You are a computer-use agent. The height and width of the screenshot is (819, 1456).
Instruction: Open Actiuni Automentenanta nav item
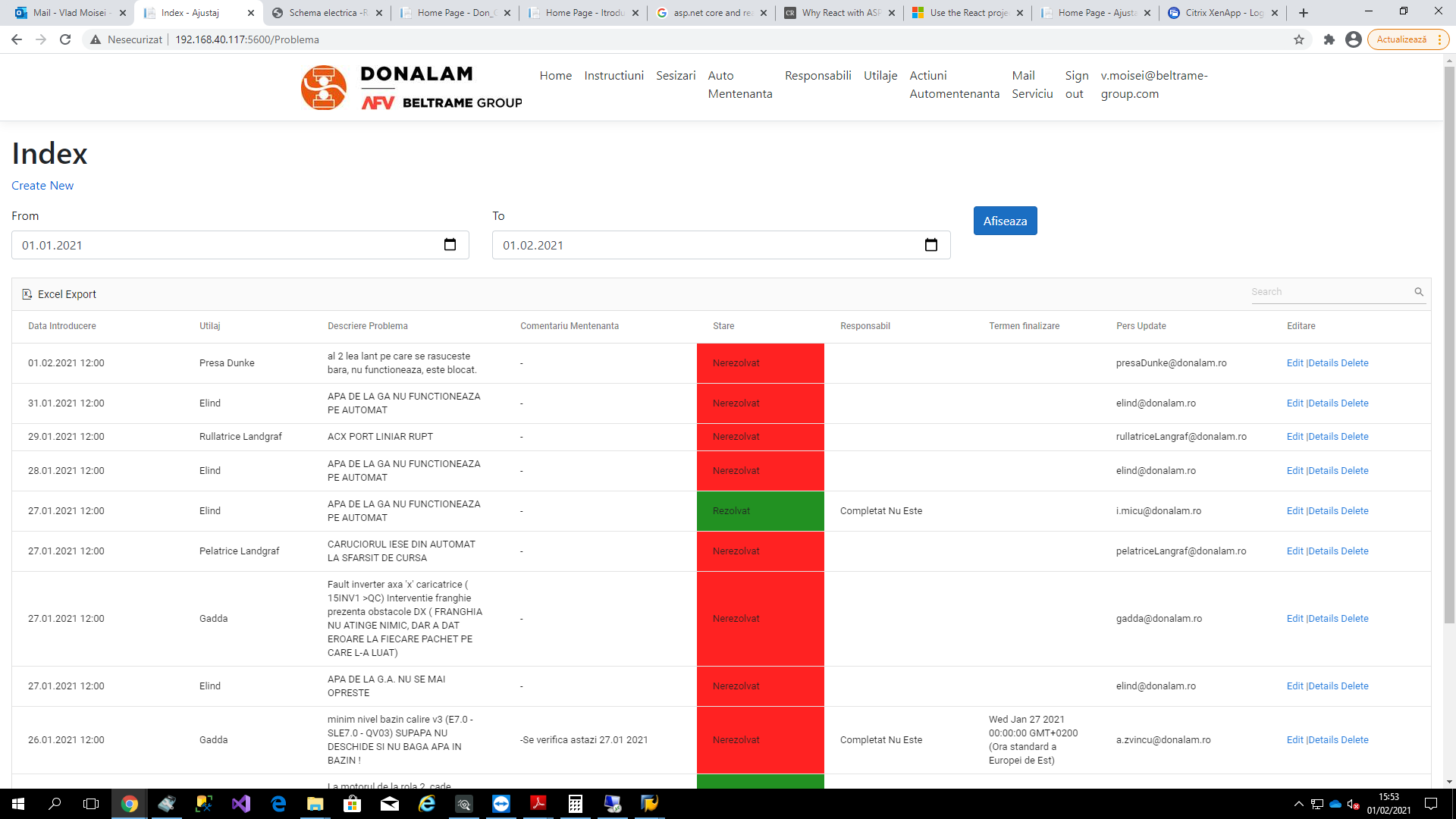(955, 85)
